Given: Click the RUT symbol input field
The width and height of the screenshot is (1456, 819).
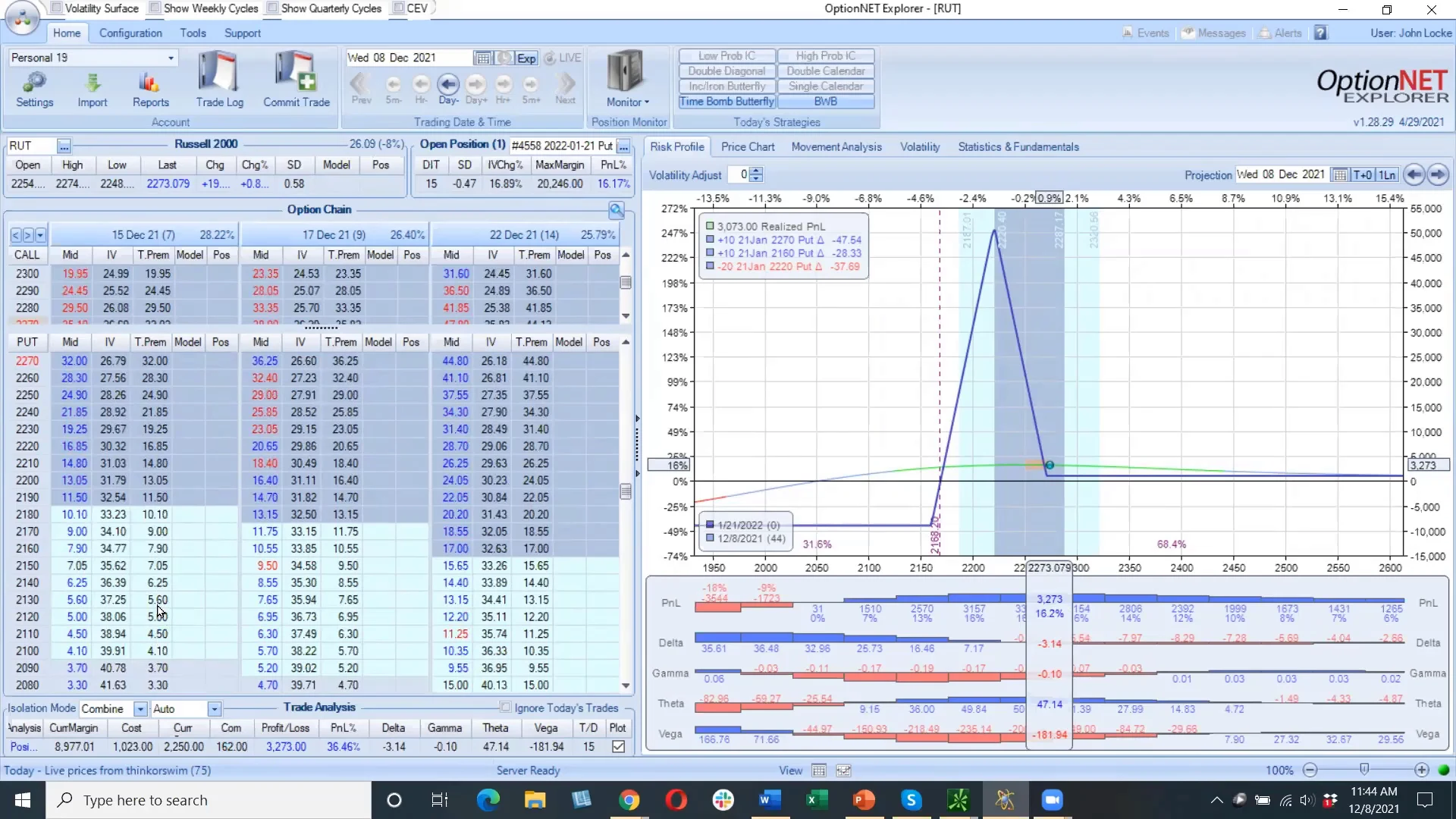Looking at the screenshot, I should tap(31, 146).
